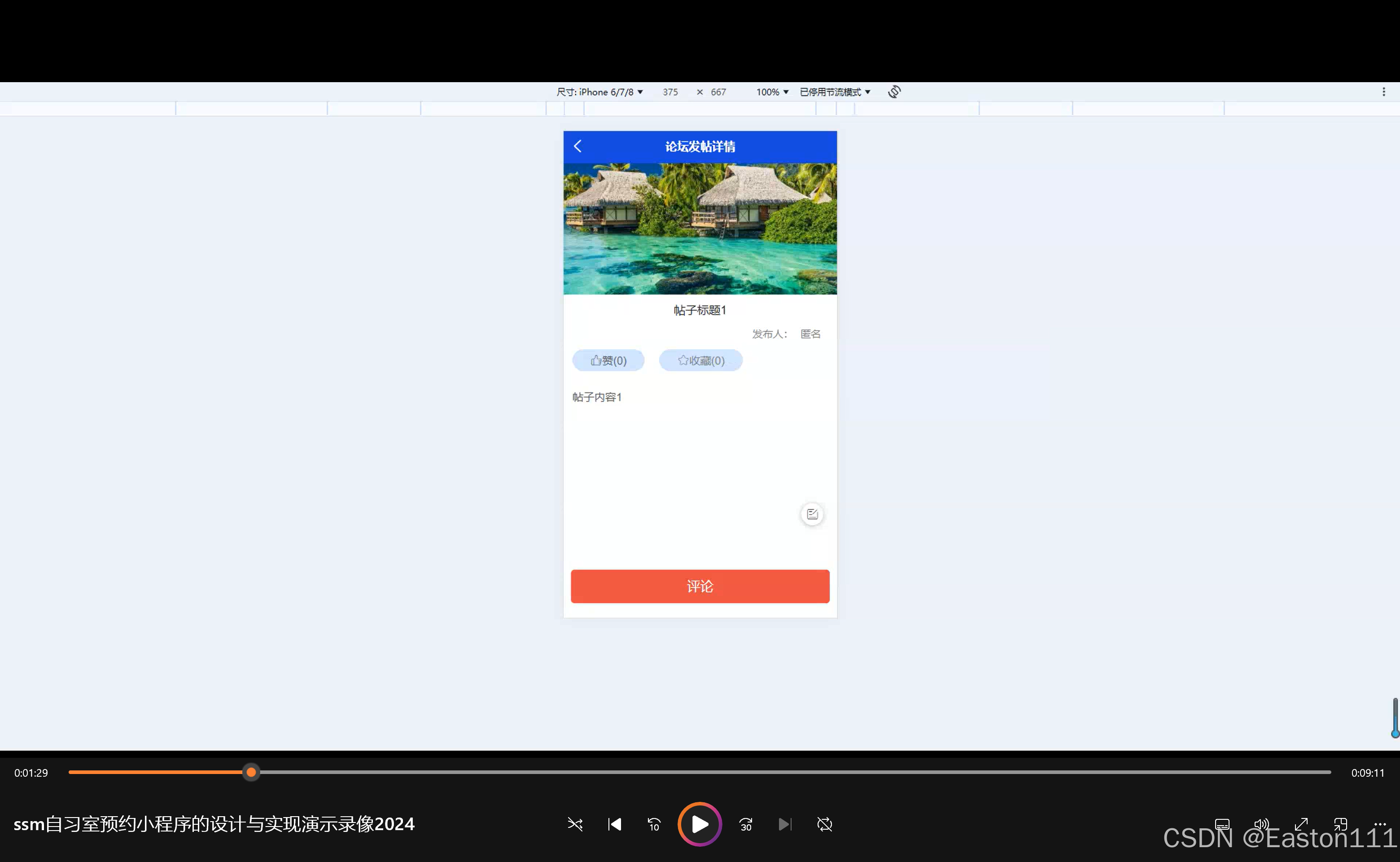Open the volume control
The height and width of the screenshot is (862, 1400).
tap(1261, 824)
